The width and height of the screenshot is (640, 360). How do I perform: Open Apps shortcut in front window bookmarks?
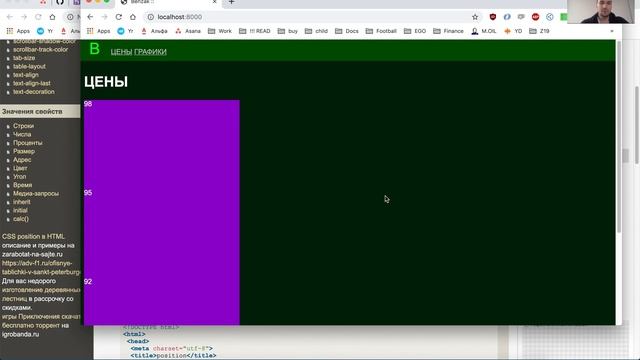(99, 31)
